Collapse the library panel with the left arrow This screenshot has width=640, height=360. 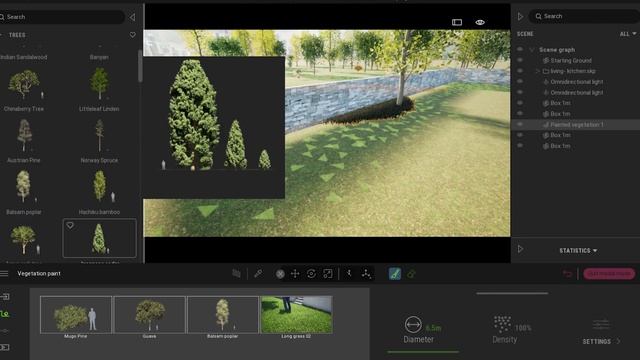pyautogui.click(x=132, y=17)
